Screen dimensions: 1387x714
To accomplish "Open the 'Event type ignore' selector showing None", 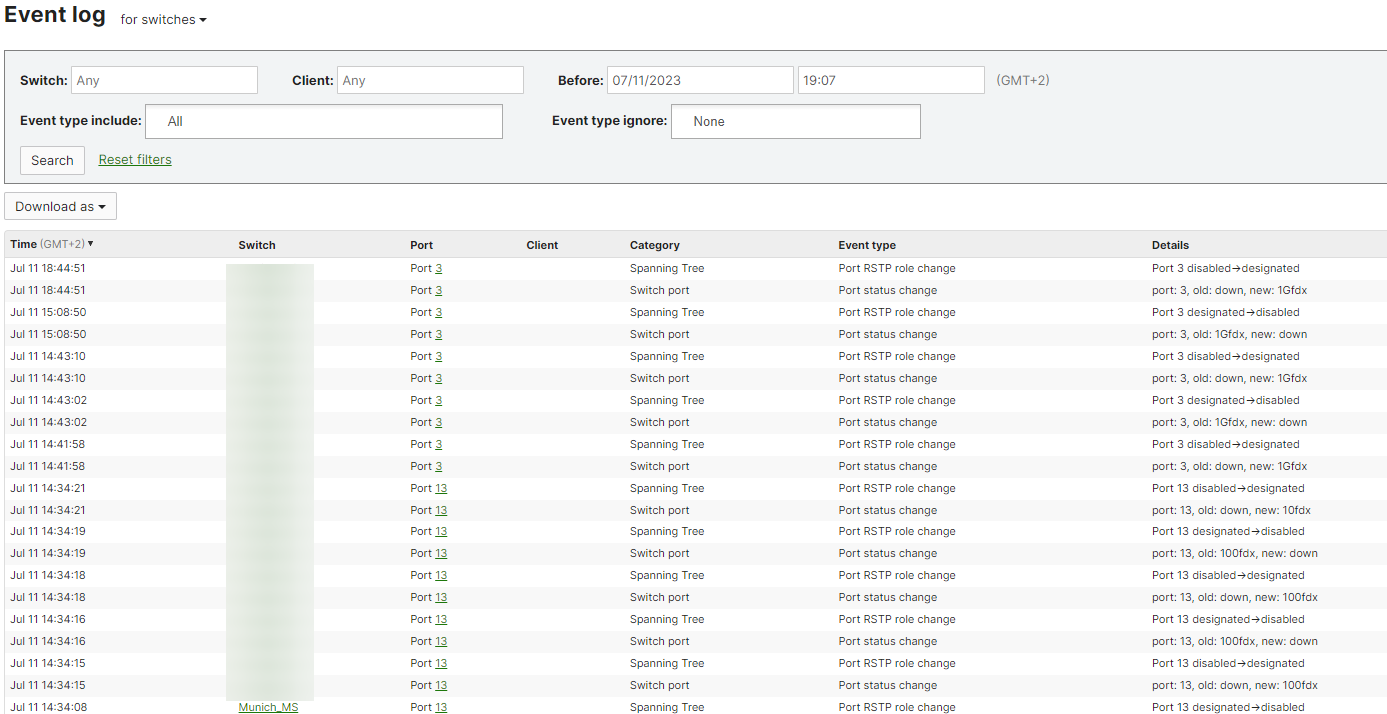I will [x=795, y=121].
